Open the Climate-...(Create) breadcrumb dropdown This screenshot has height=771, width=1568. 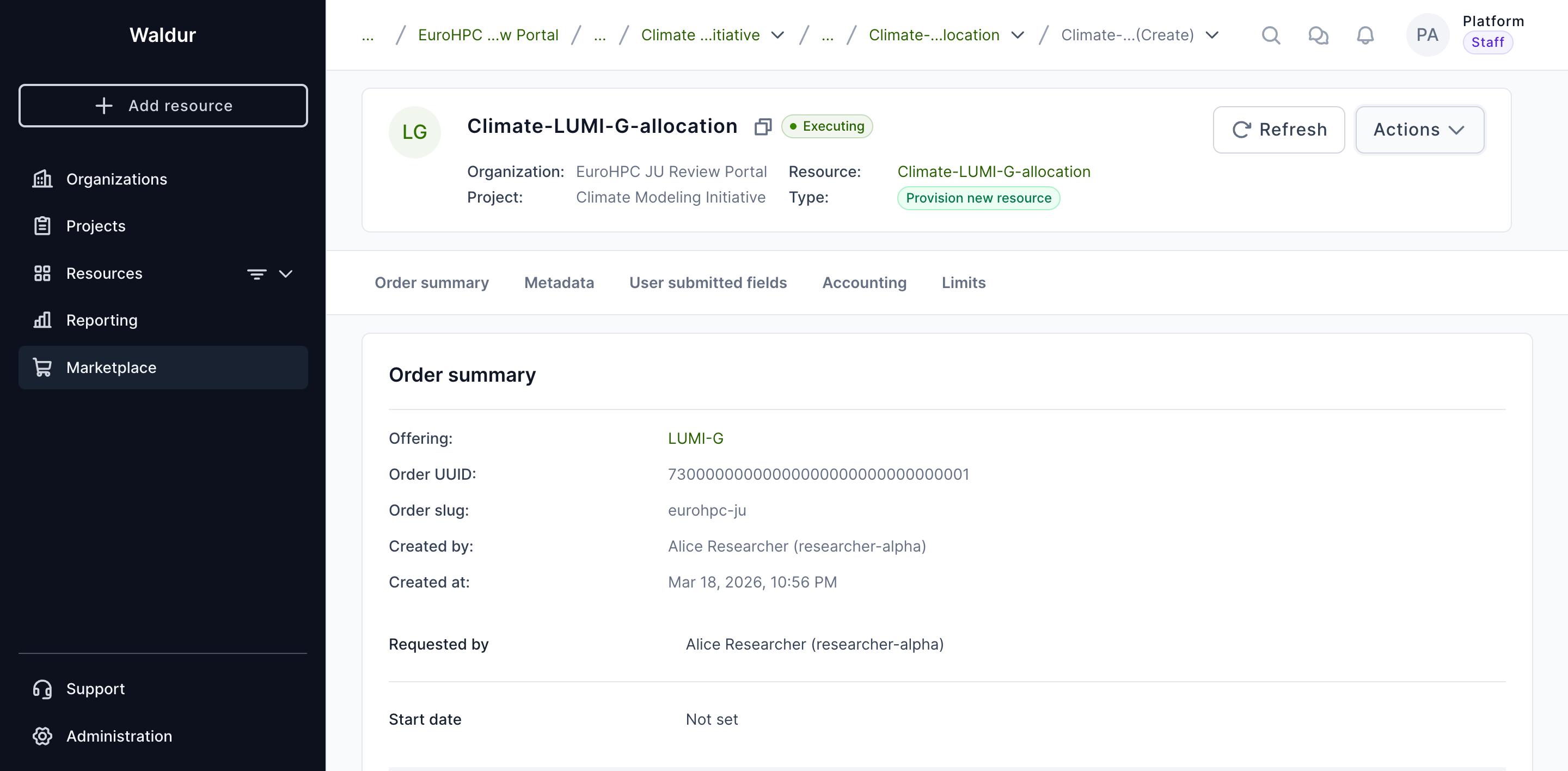point(1212,35)
